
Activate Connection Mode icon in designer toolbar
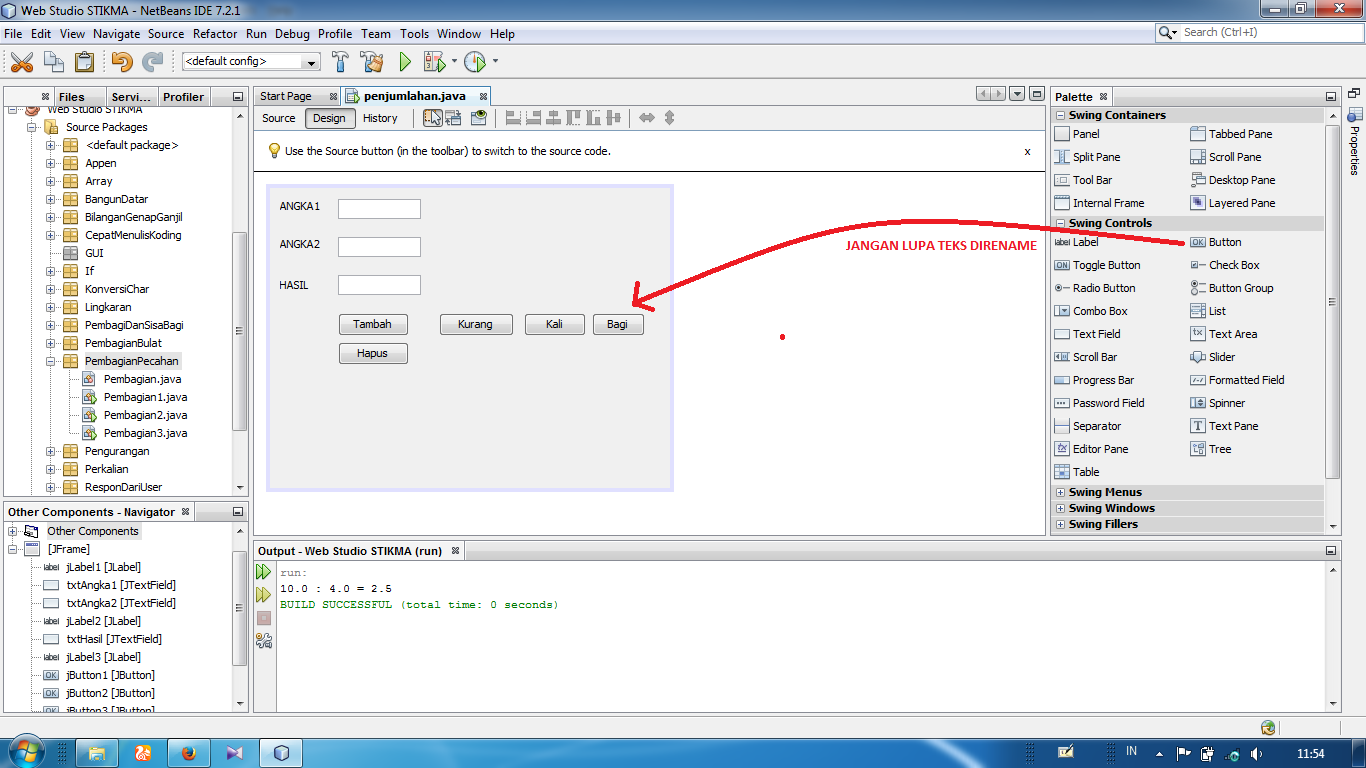(x=454, y=118)
